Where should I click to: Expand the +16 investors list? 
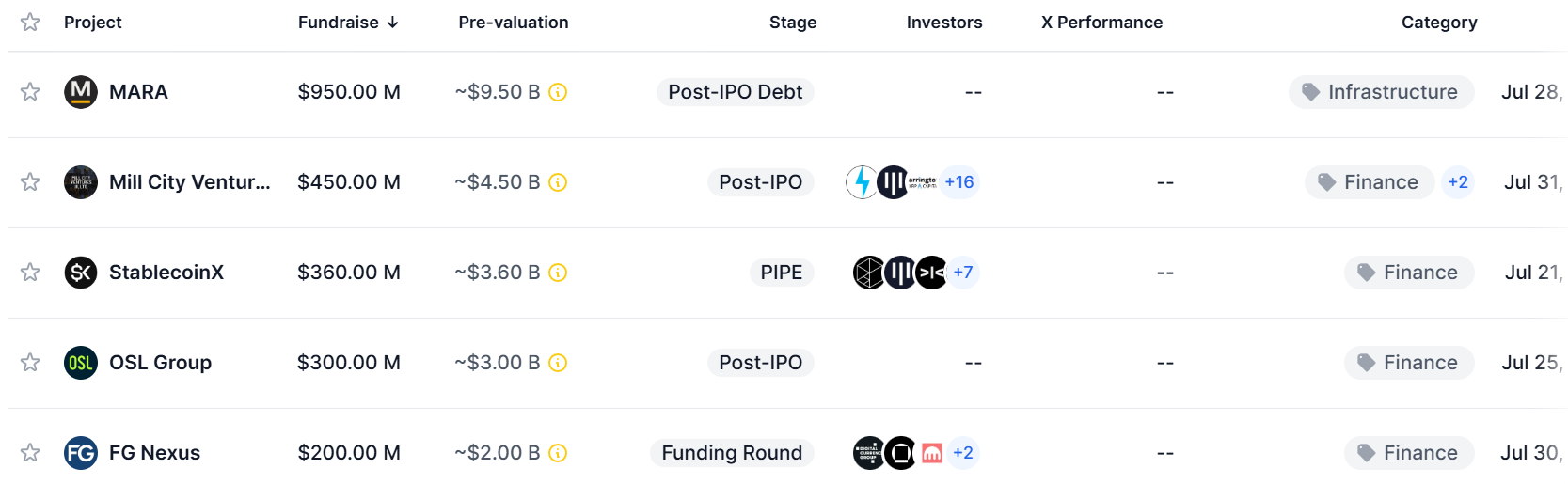(x=959, y=182)
